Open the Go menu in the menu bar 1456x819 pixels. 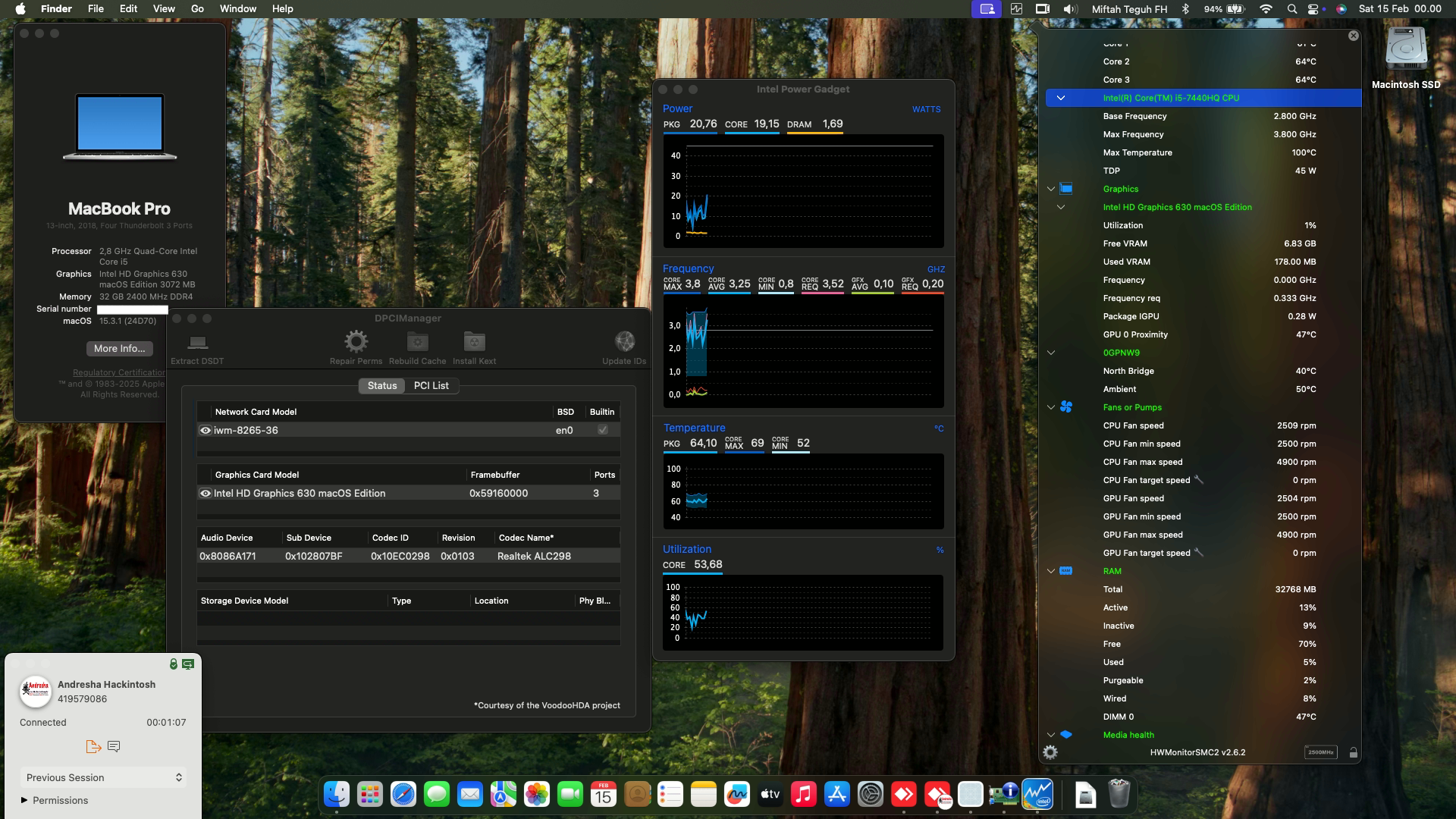point(196,8)
